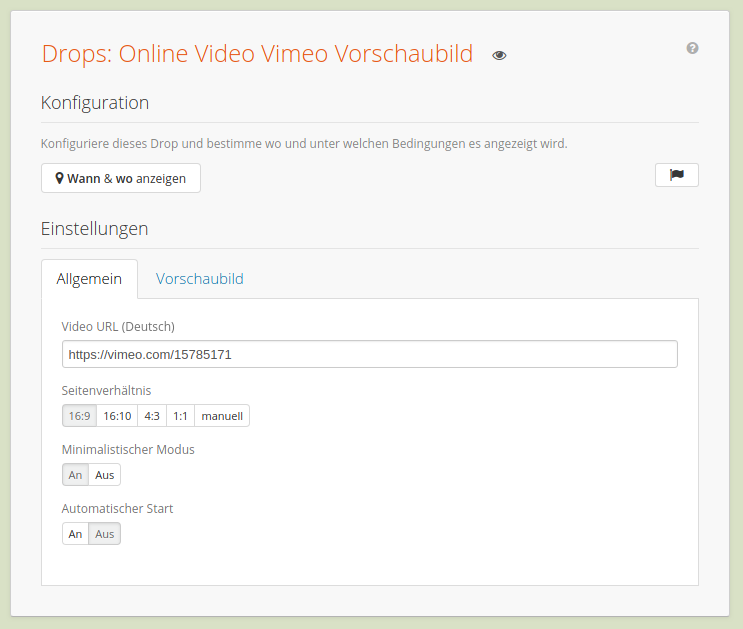Set Automatischer Start to Aus
Screen dimensions: 743x629
(105, 534)
